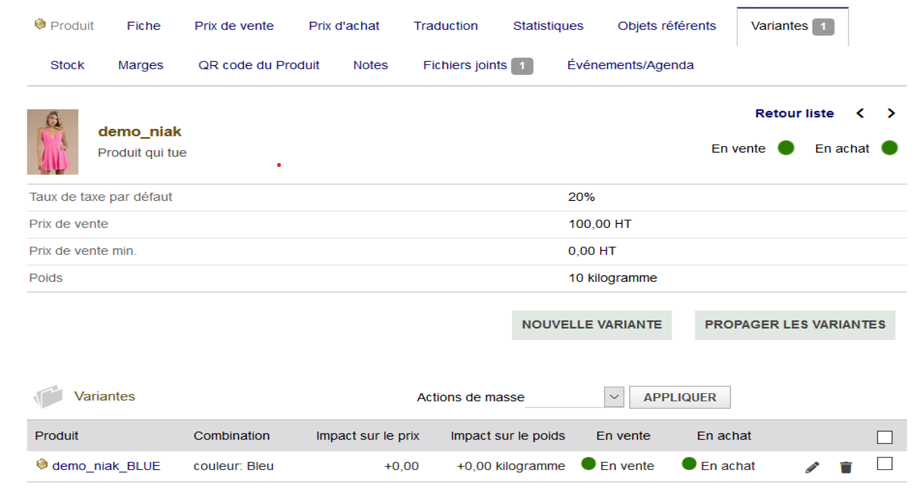The image size is (914, 501).
Task: Go to next product with right arrow
Action: pos(891,113)
